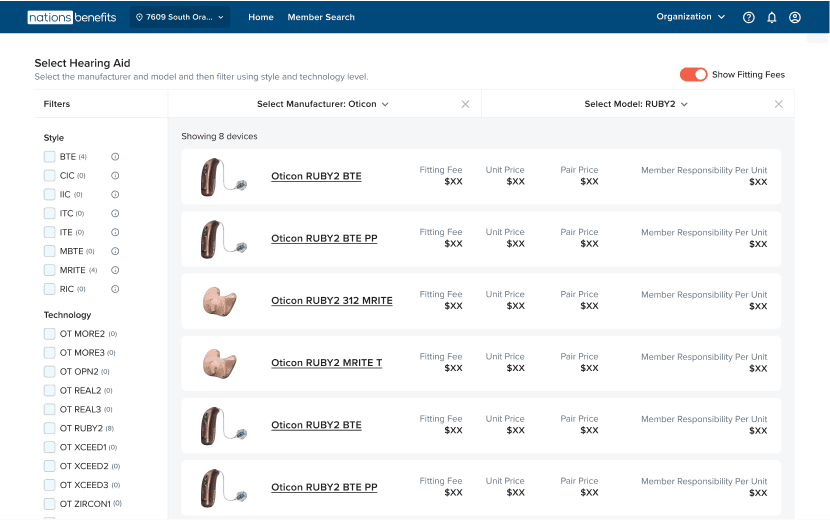Show info for ITE style
This screenshot has width=830, height=520.
(x=115, y=232)
